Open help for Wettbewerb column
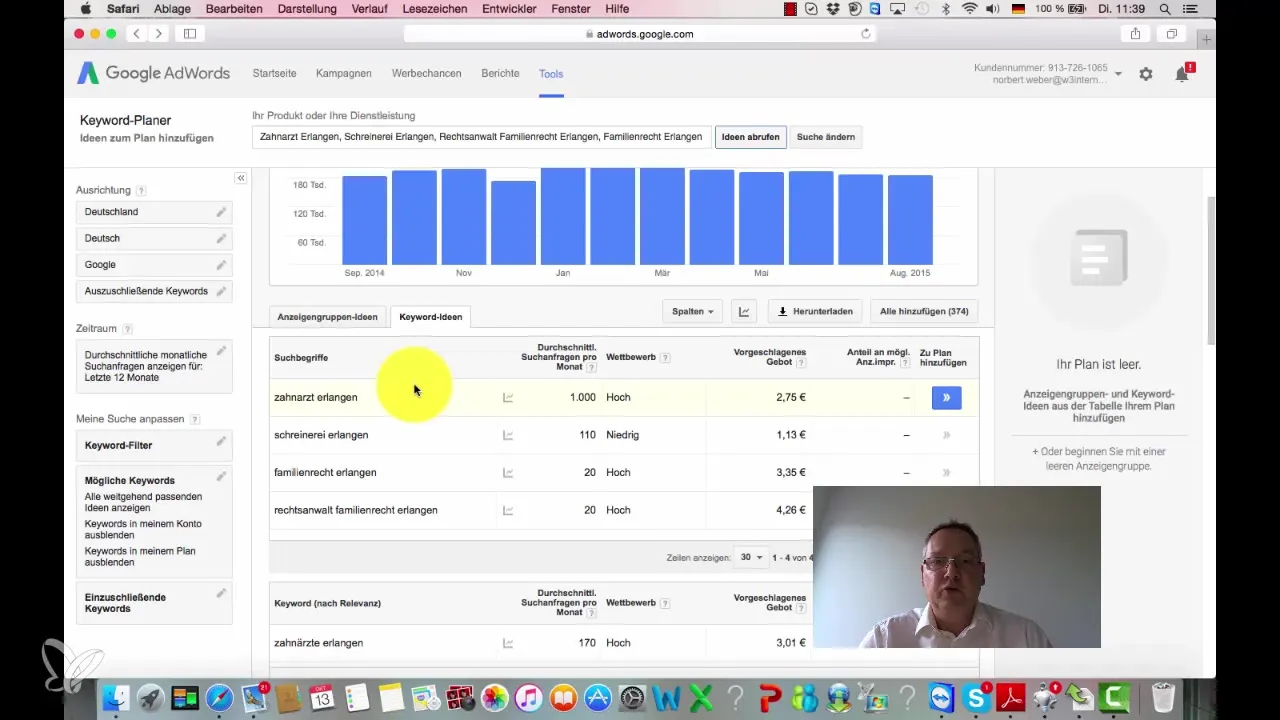This screenshot has height=720, width=1280. [x=665, y=358]
